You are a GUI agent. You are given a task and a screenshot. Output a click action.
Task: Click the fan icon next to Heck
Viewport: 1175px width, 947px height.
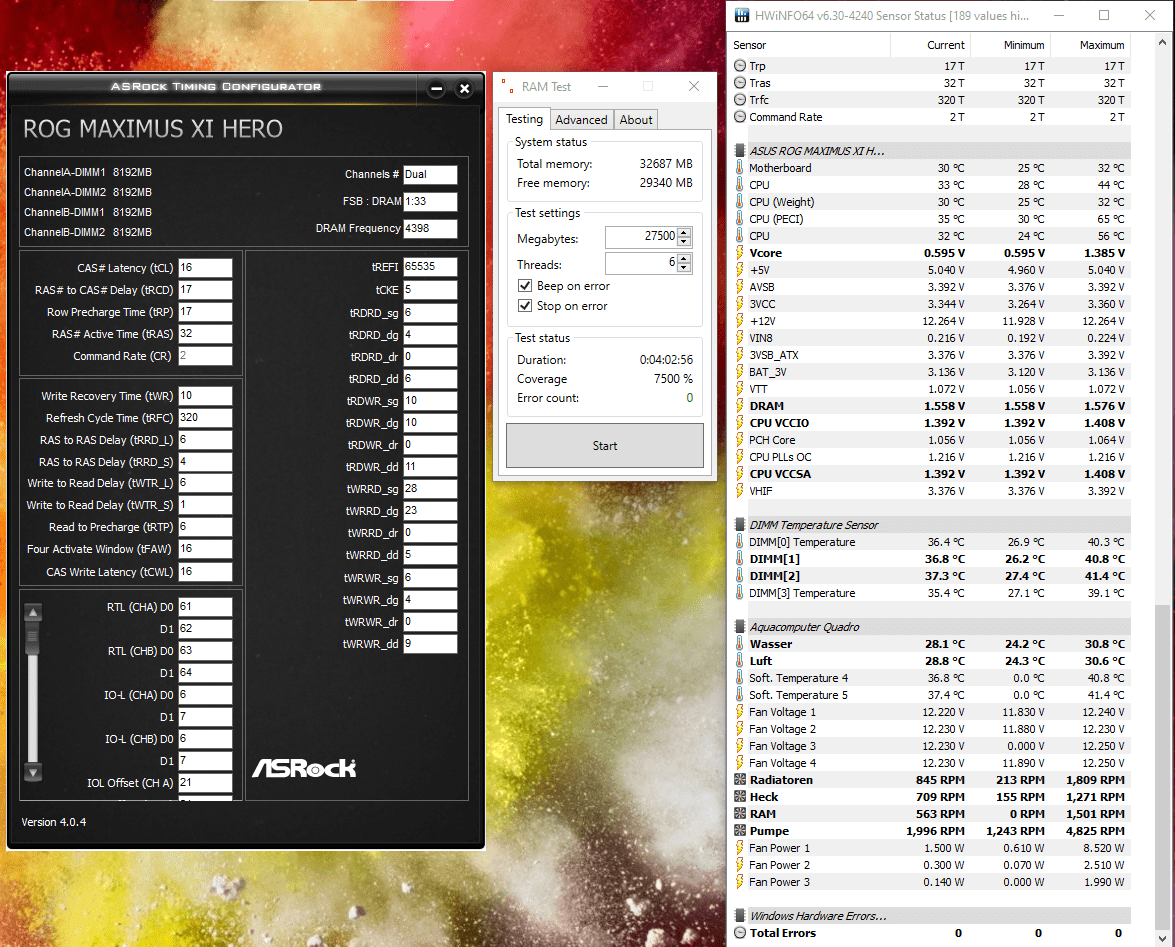point(740,797)
